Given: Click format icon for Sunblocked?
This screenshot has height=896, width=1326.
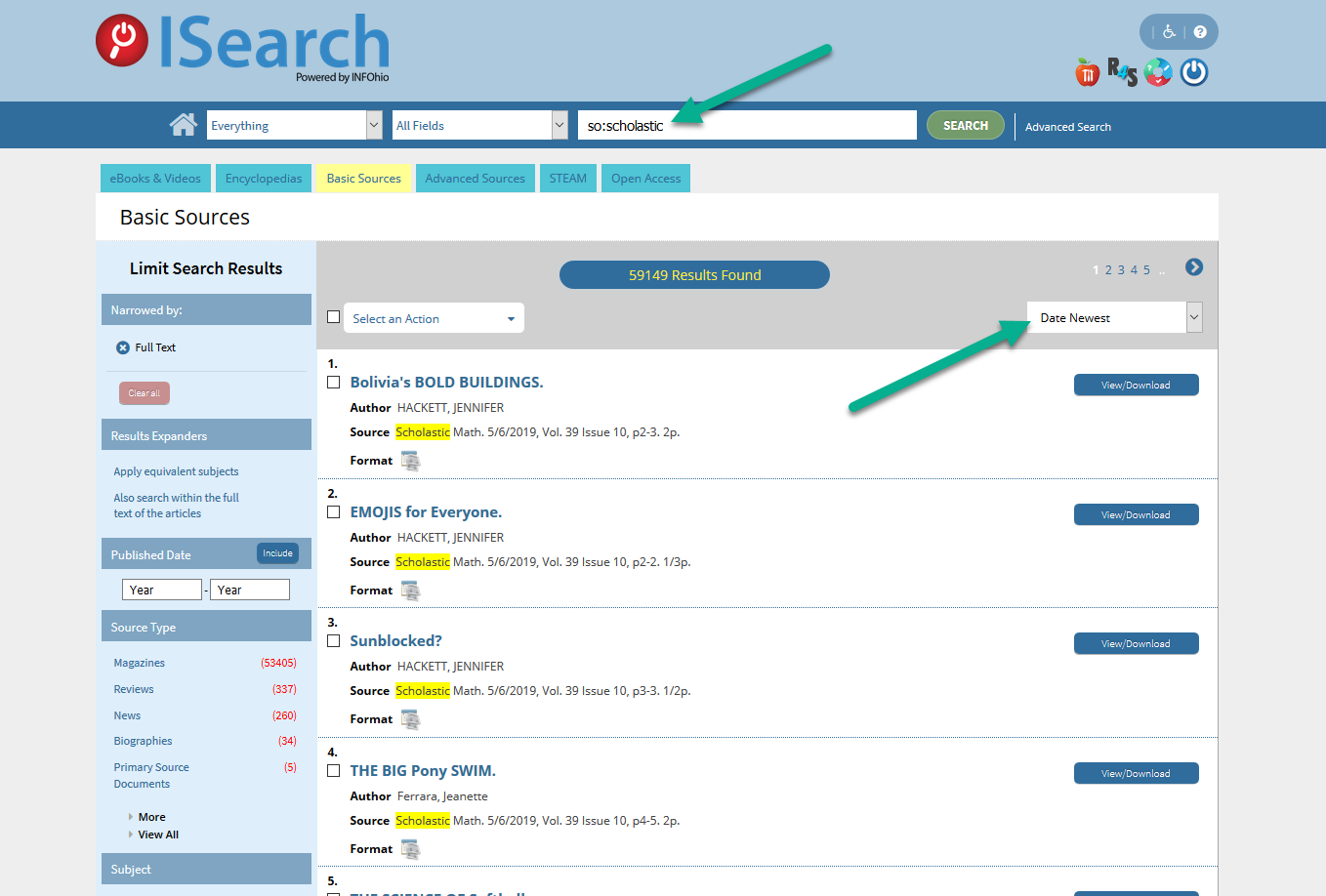Looking at the screenshot, I should [411, 719].
